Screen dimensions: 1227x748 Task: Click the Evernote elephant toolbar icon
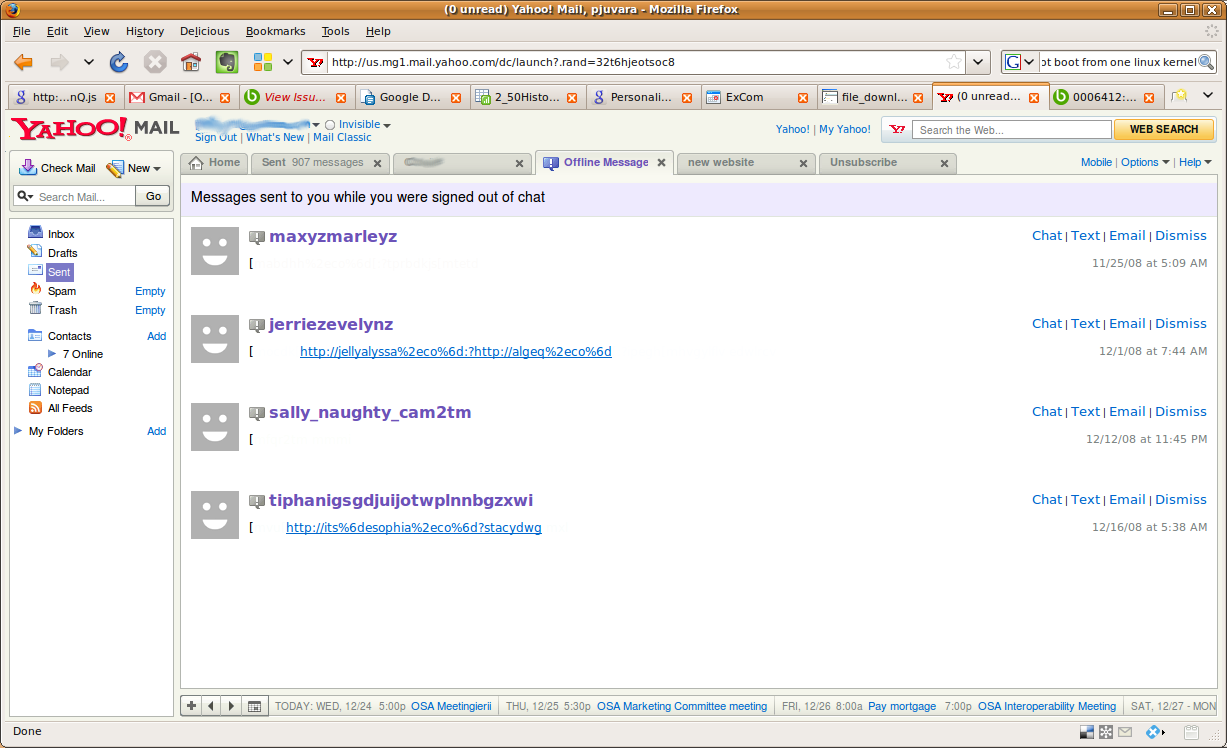click(227, 62)
